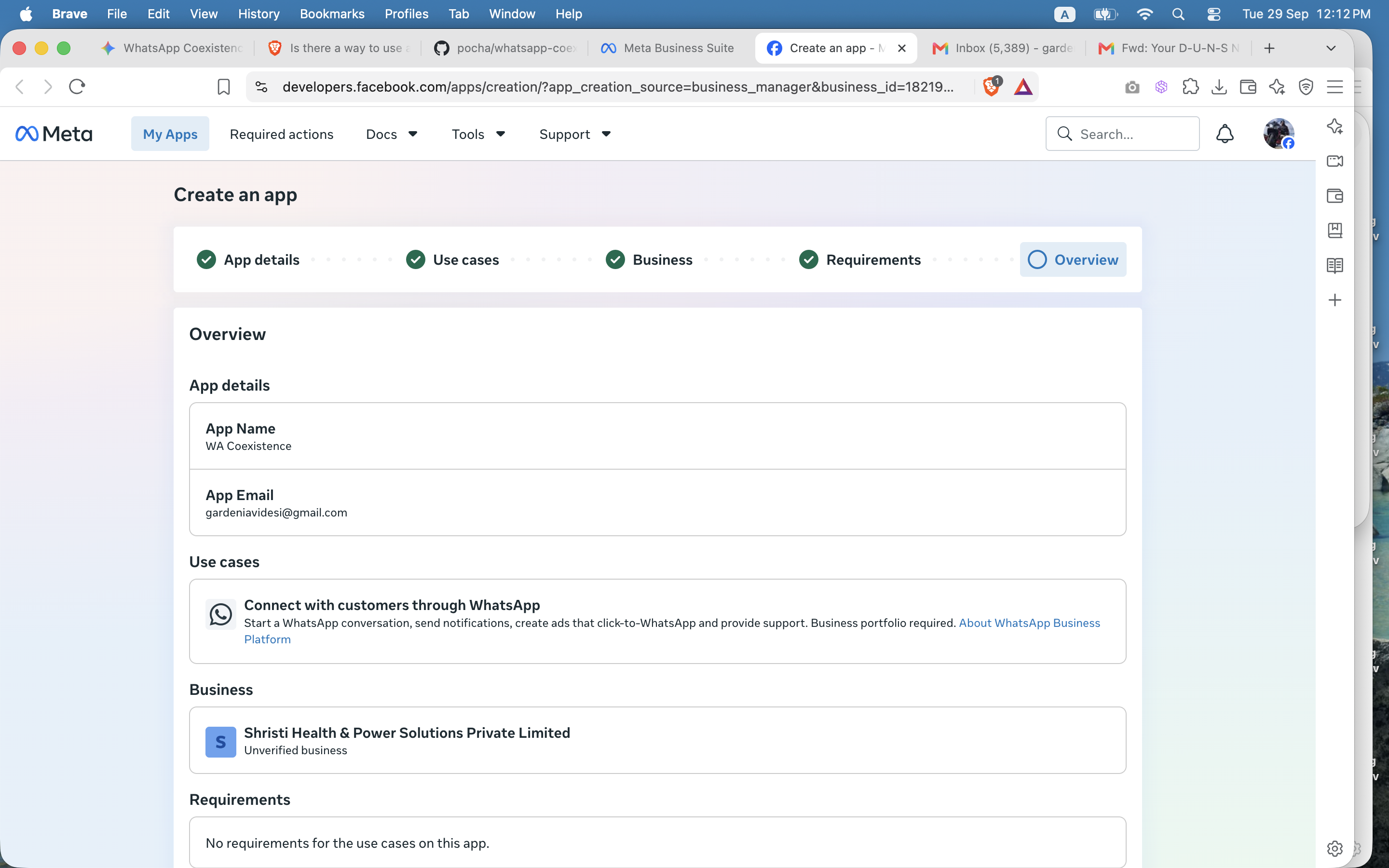The height and width of the screenshot is (868, 1389).
Task: Open macOS Control Center
Action: pyautogui.click(x=1213, y=14)
